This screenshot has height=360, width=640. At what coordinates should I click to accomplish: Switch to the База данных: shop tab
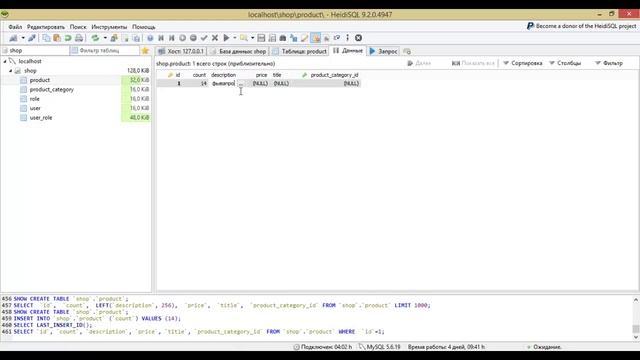[238, 51]
